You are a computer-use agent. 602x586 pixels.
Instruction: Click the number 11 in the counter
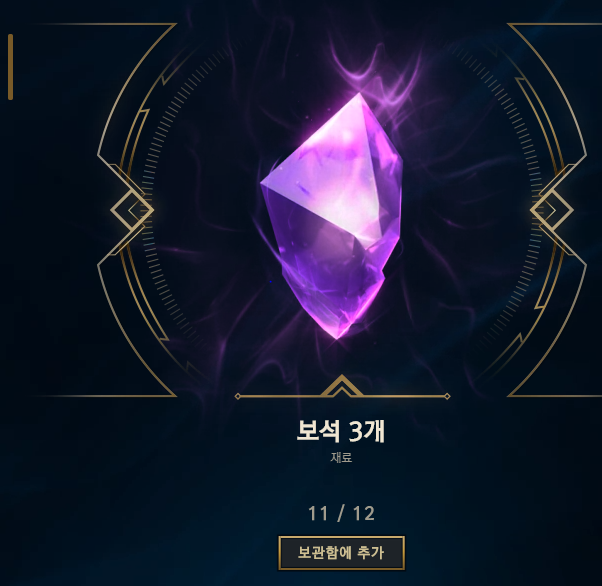tap(318, 513)
